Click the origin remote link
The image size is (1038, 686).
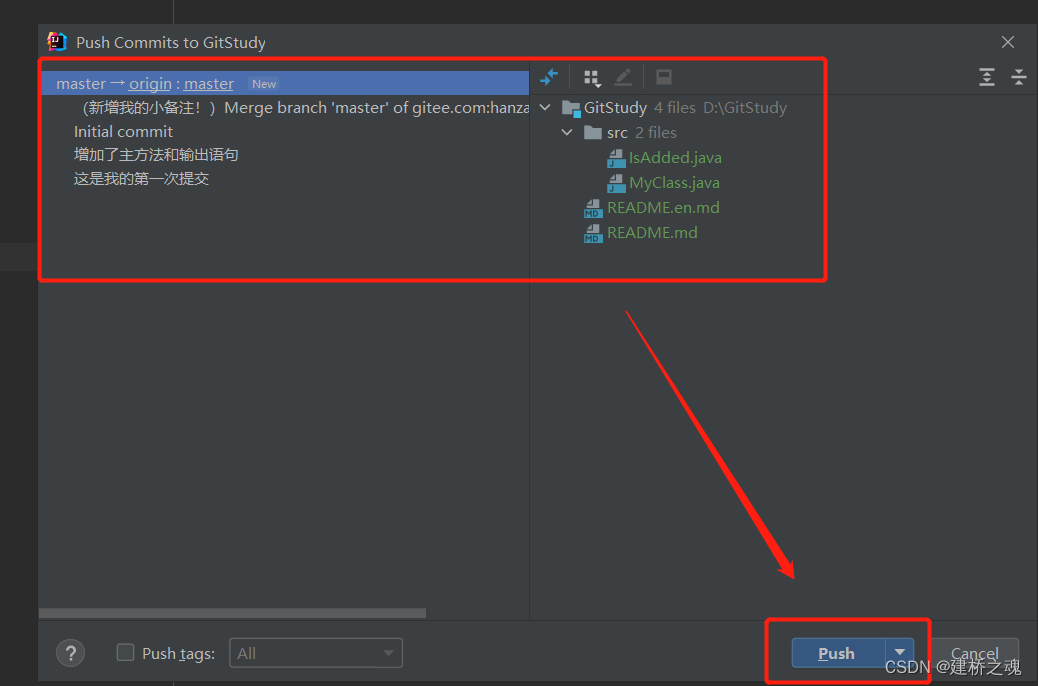pyautogui.click(x=150, y=83)
